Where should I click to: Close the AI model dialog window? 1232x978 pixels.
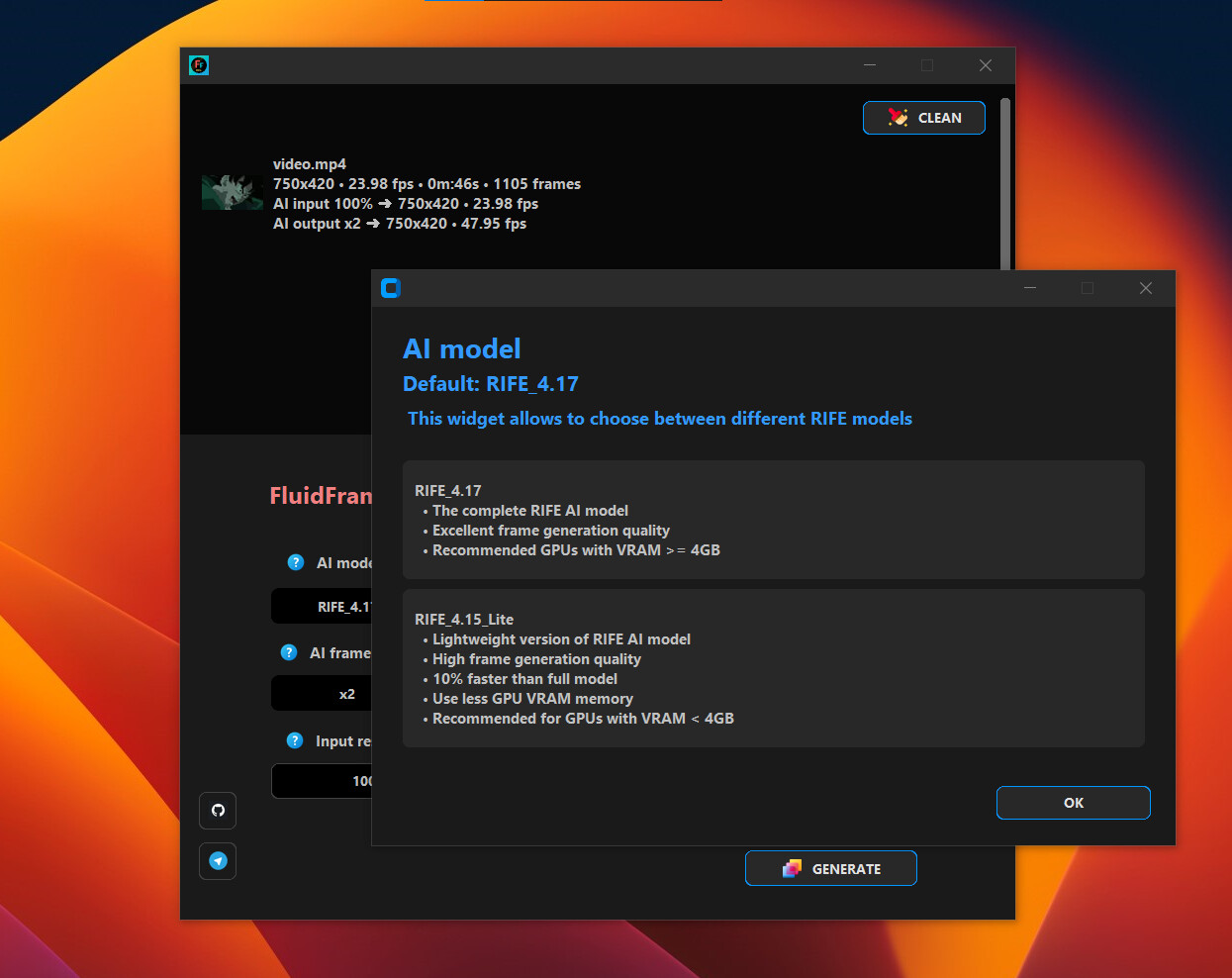pyautogui.click(x=1146, y=288)
